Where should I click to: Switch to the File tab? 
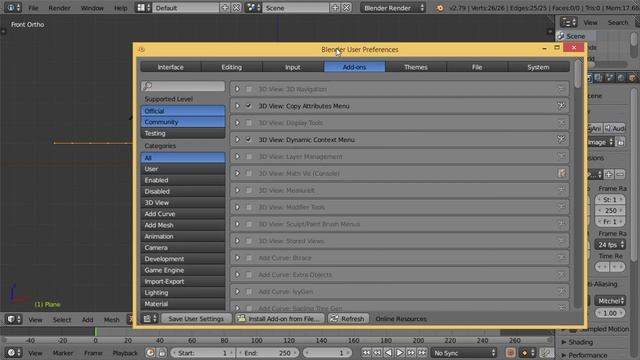coord(477,67)
